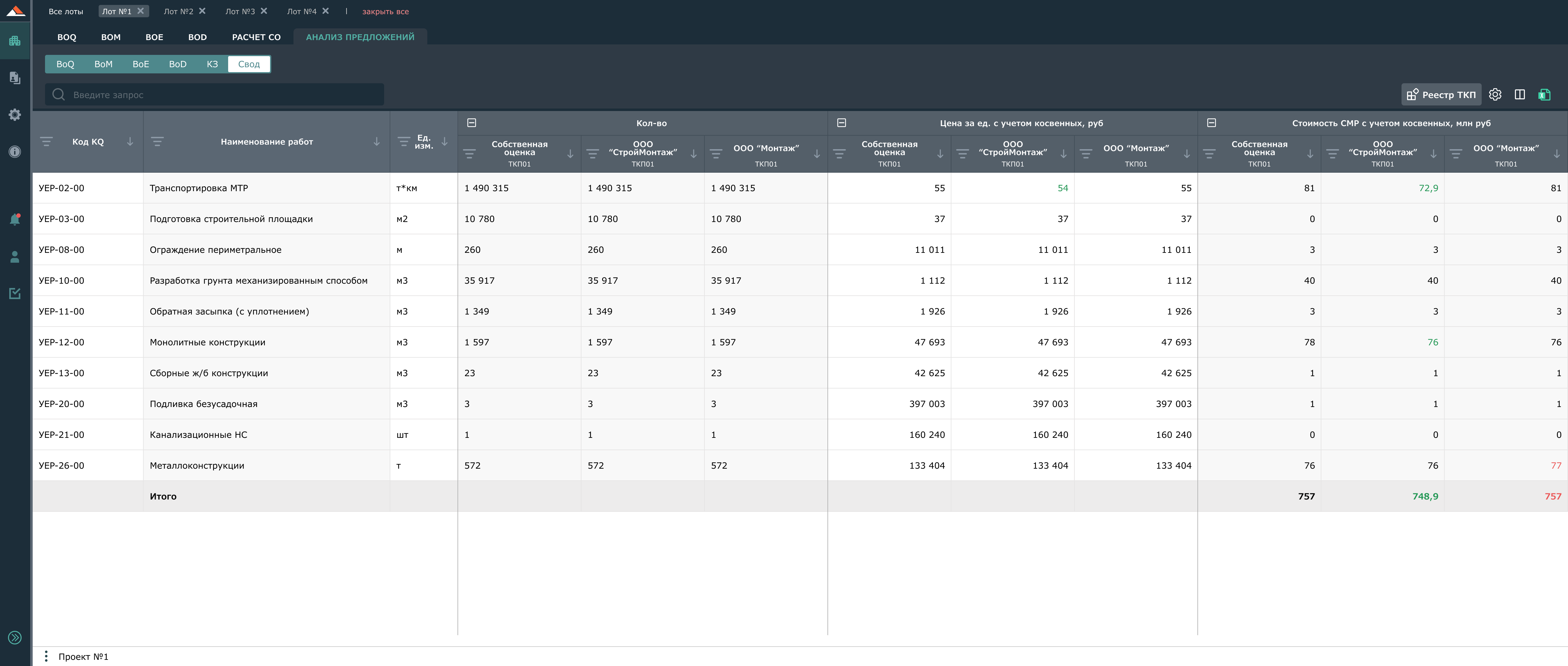Click the column layout icon
This screenshot has width=1568, height=666.
pyautogui.click(x=1519, y=94)
